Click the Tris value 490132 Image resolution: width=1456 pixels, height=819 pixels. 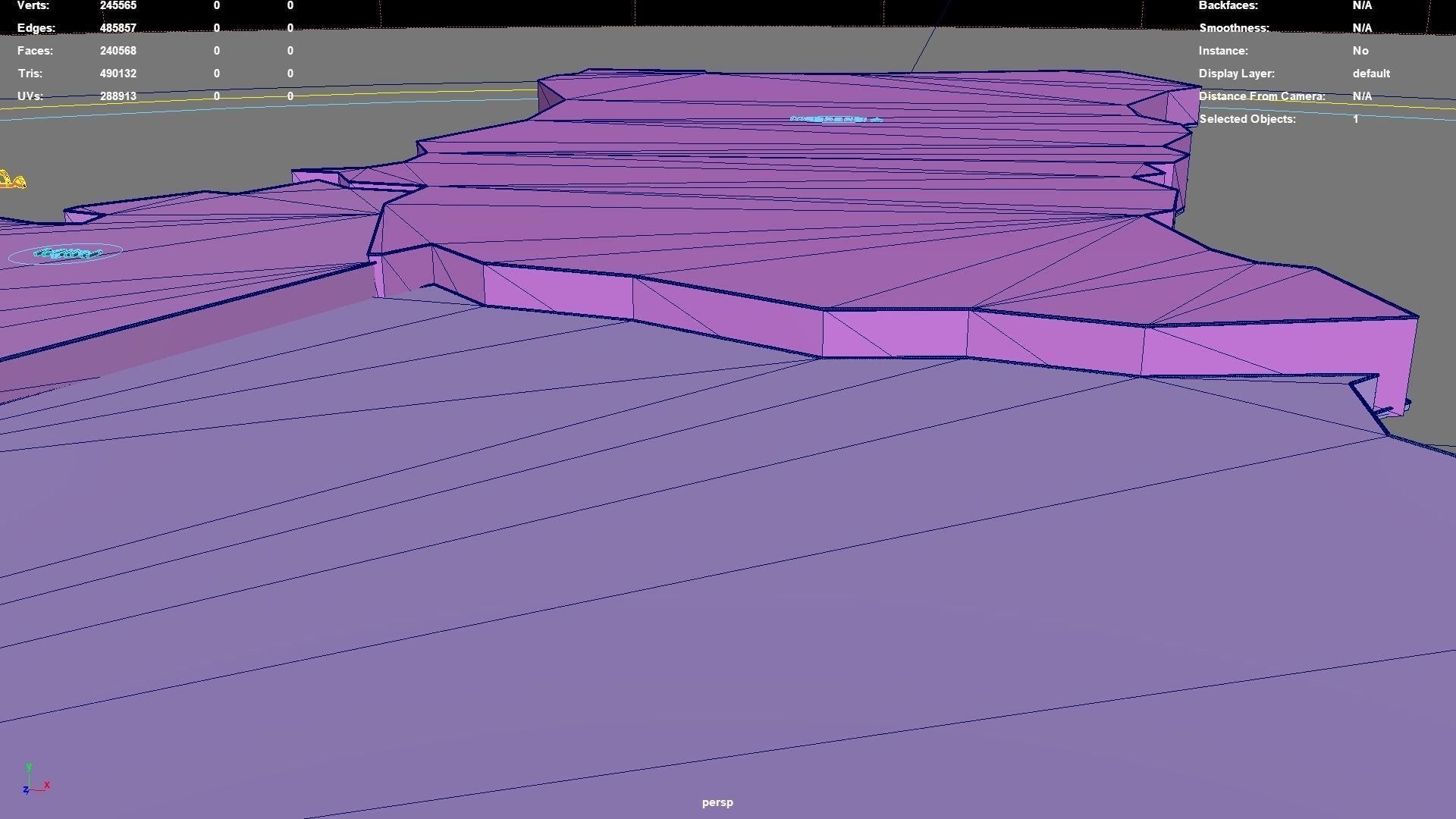118,74
